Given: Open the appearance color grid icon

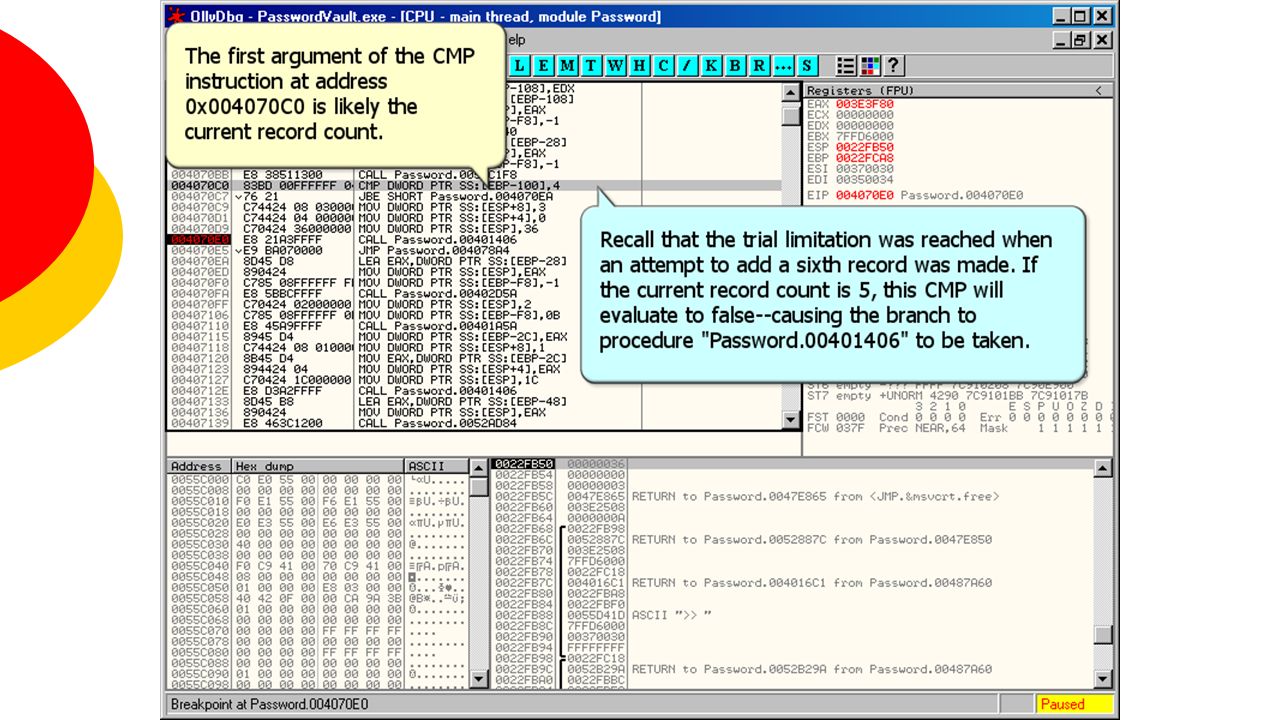Looking at the screenshot, I should click(869, 66).
